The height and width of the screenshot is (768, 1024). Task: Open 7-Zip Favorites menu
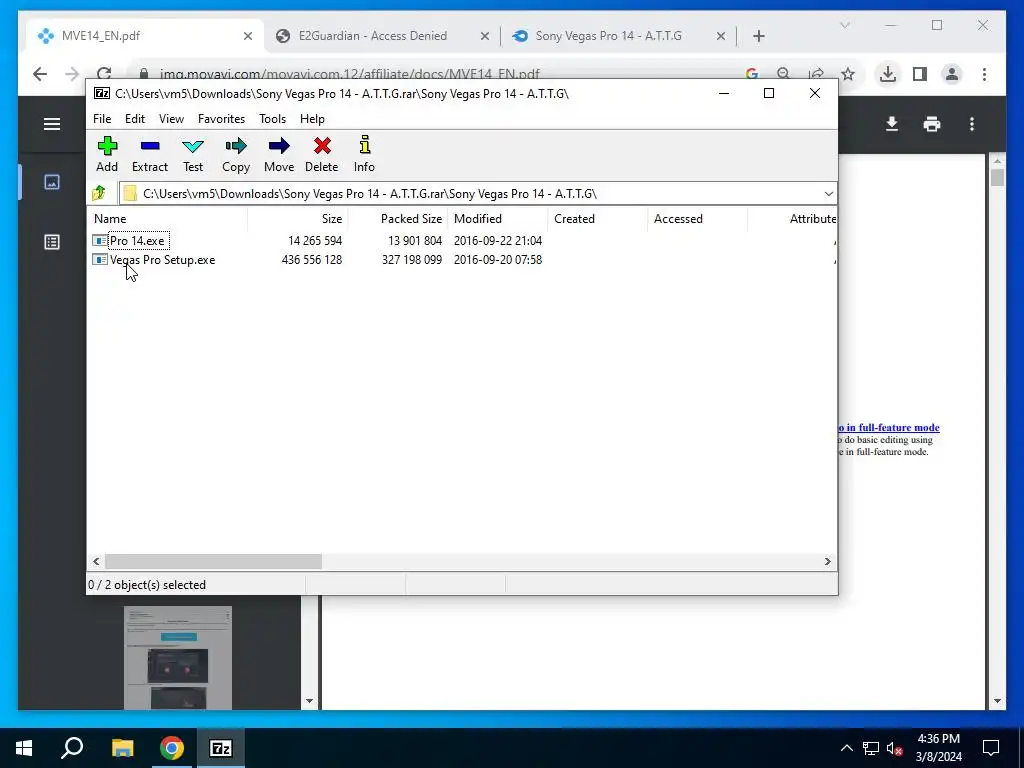coord(221,119)
